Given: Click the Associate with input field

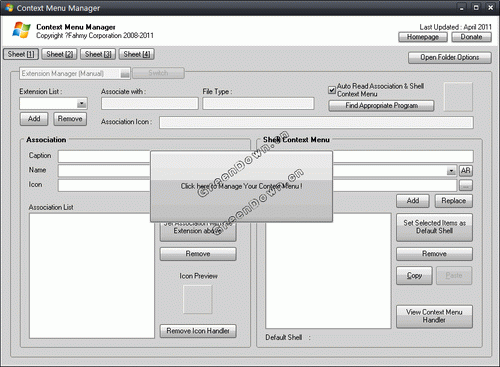Looking at the screenshot, I should (x=150, y=104).
